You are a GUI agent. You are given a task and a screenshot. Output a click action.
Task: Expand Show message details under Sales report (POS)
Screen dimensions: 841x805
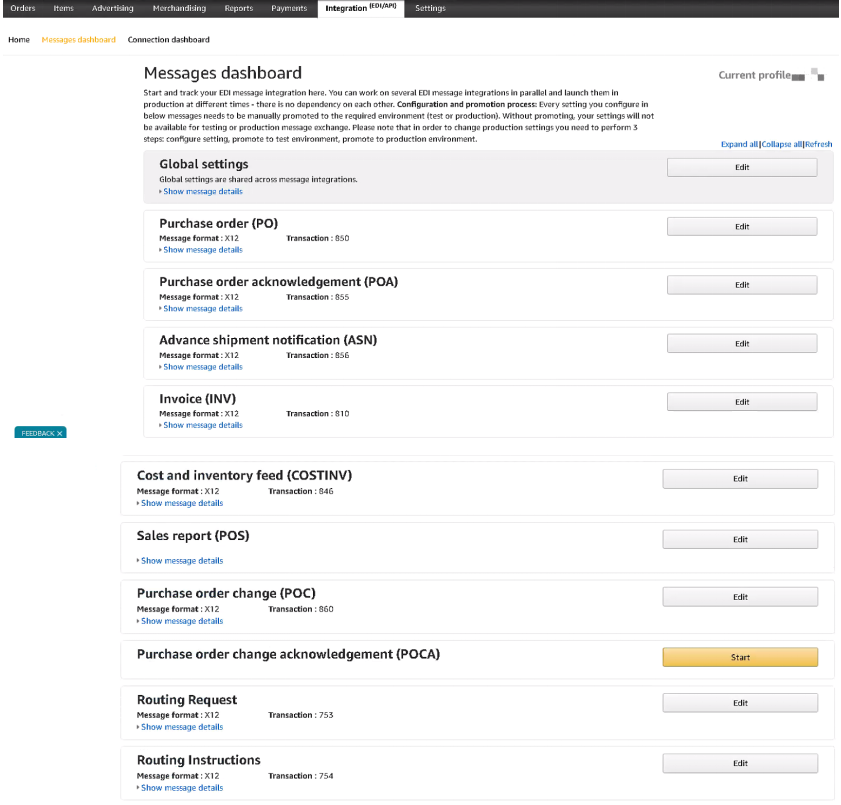182,560
